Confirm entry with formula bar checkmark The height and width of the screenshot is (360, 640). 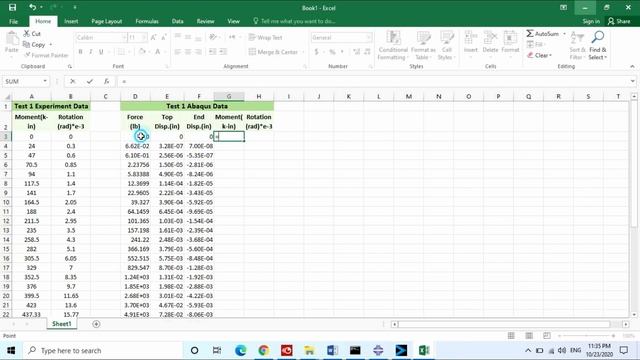pos(89,81)
